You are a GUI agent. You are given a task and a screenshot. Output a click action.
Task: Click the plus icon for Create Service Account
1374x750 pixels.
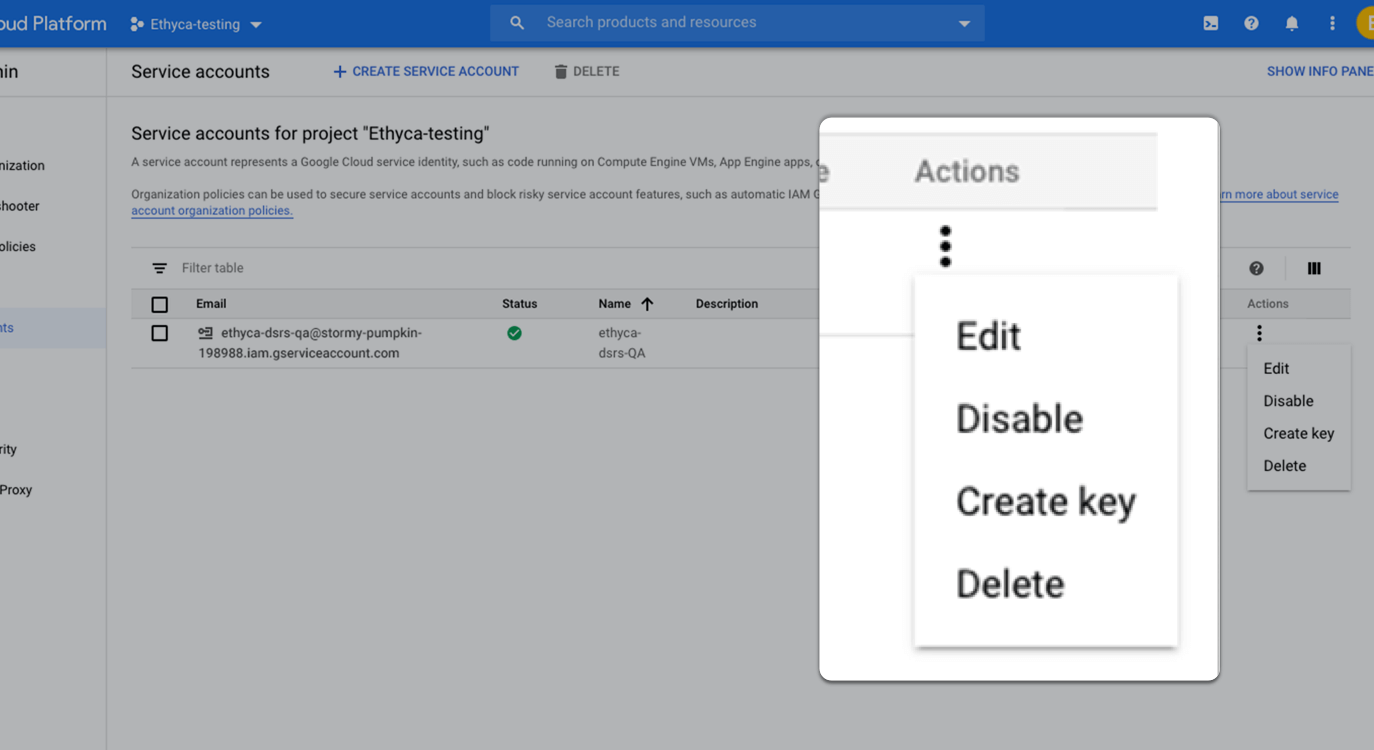click(x=340, y=72)
